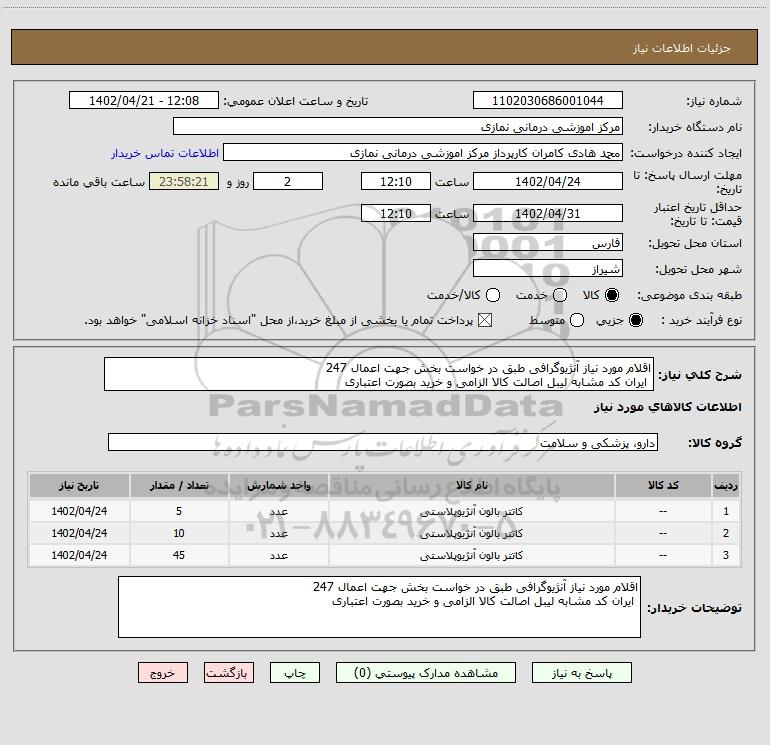Click the واحد شمارش column header
This screenshot has height=745, width=770.
tap(278, 485)
